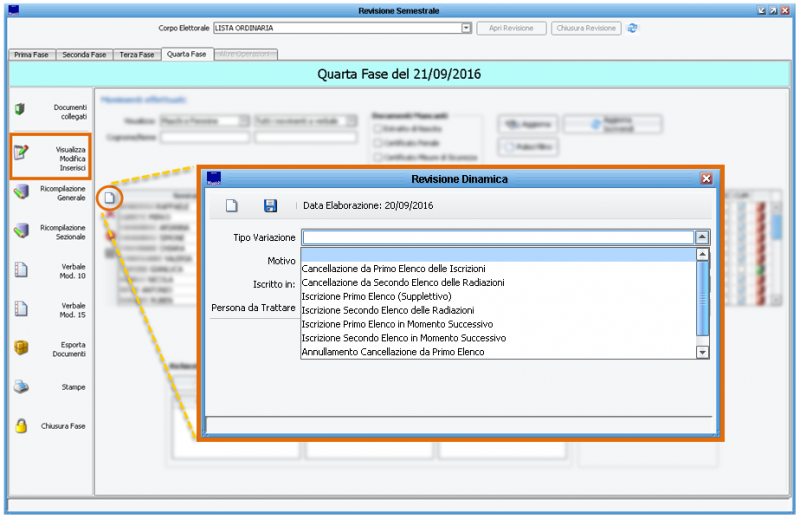This screenshot has width=800, height=519.
Task: Select Cancellazione da Primo Elenco delle Iscrizioni
Action: point(393,268)
